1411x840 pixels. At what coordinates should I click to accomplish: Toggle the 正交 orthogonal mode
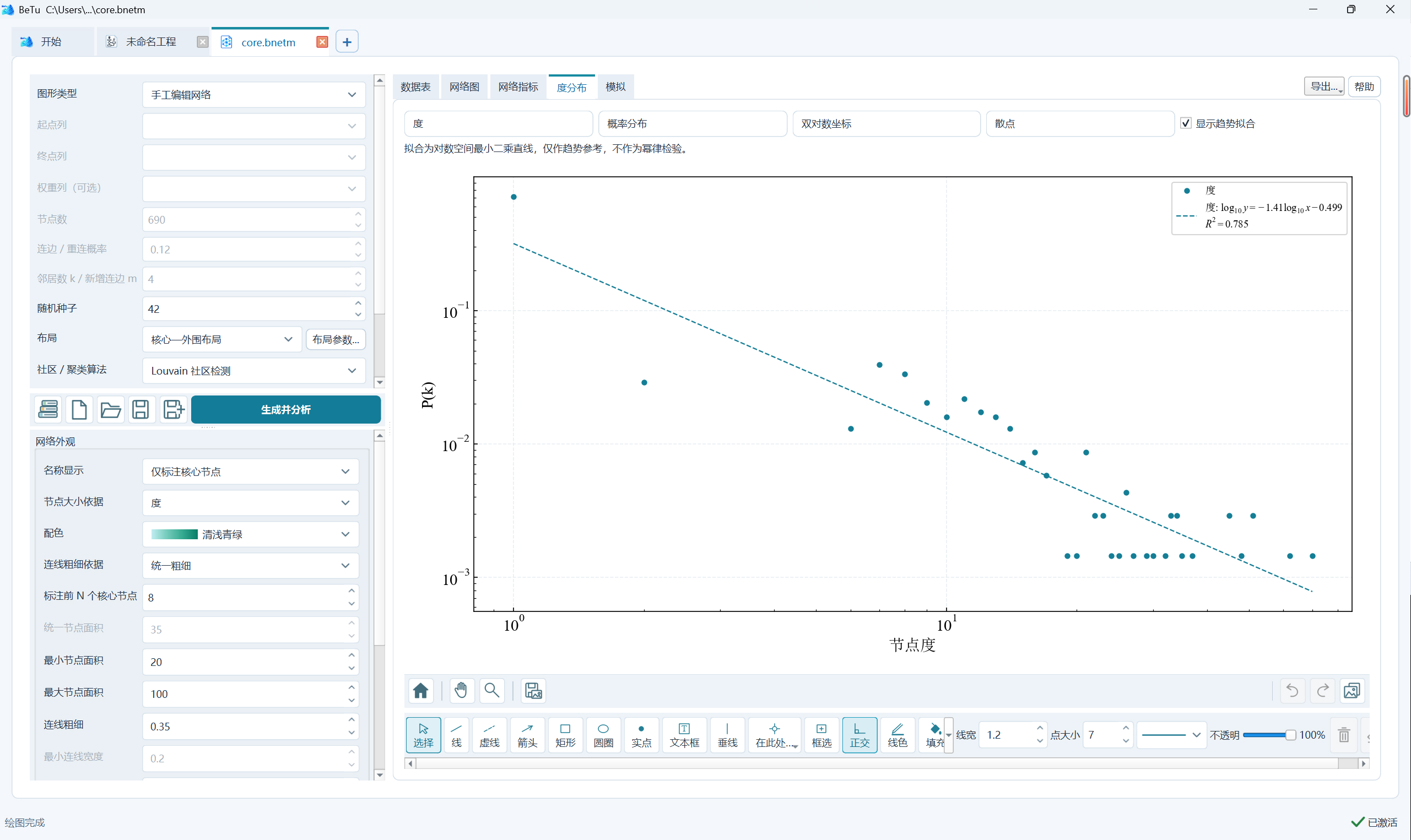(859, 734)
